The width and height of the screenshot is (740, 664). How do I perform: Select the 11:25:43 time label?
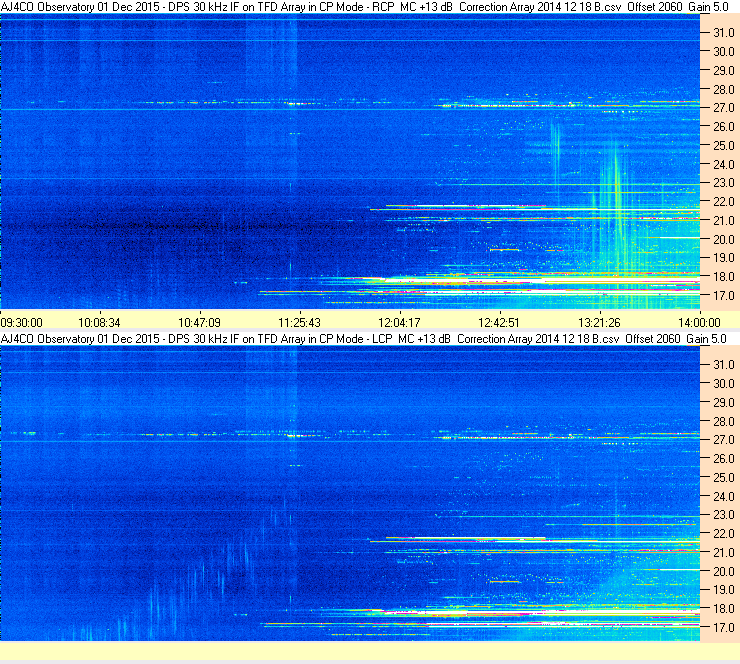[x=299, y=323]
